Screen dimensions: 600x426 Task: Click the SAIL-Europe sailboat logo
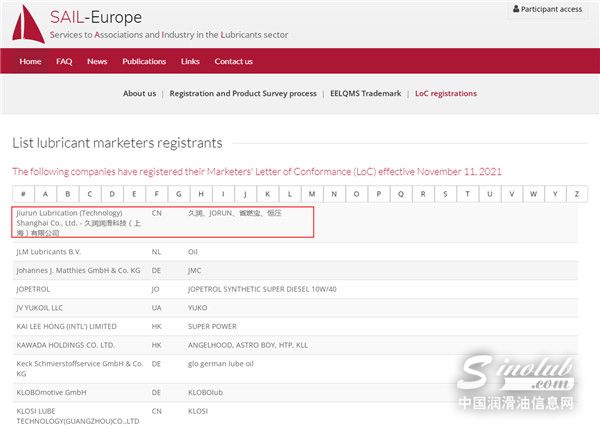26,25
